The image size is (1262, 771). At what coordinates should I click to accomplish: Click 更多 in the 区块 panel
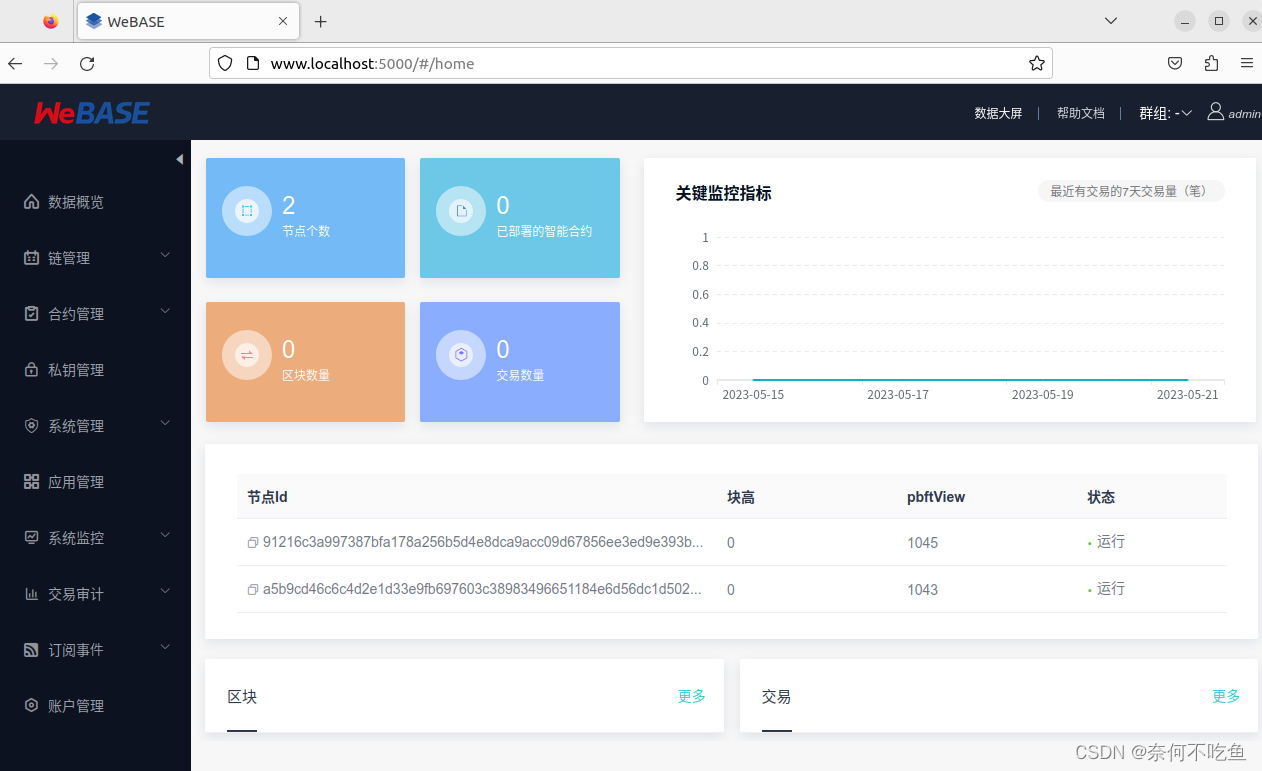[691, 696]
